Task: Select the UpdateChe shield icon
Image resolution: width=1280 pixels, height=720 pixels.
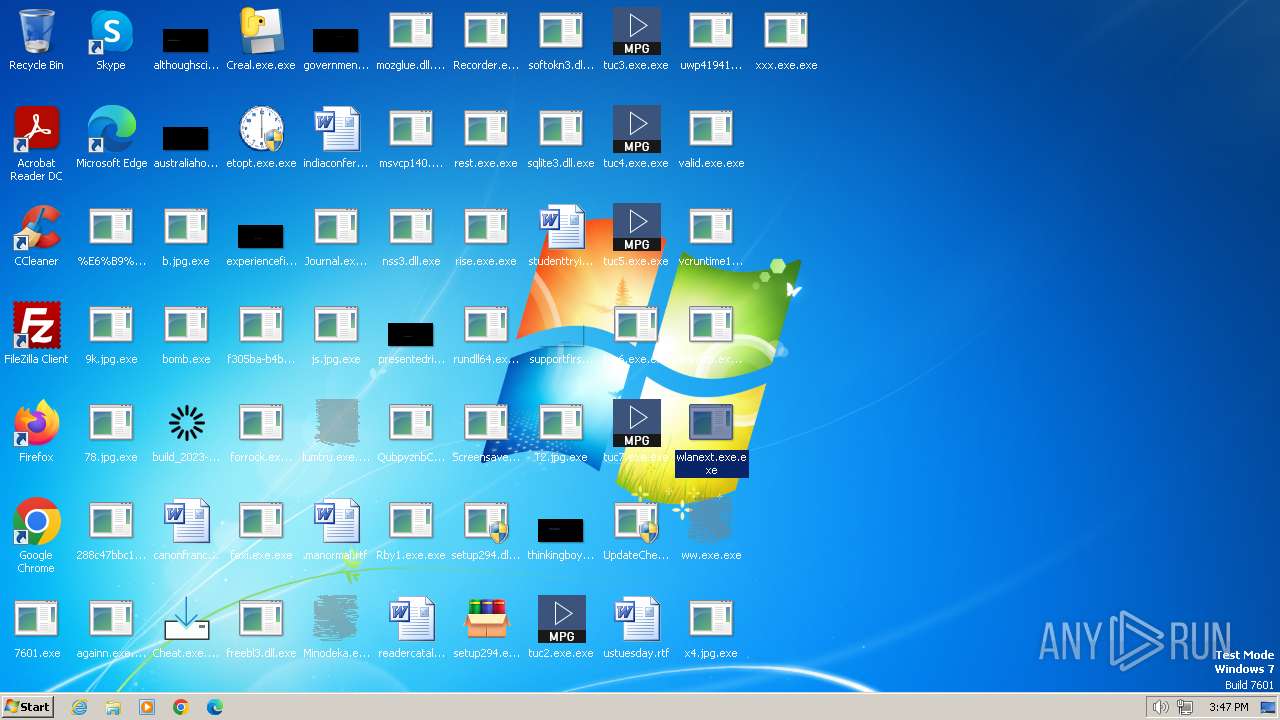Action: point(637,522)
